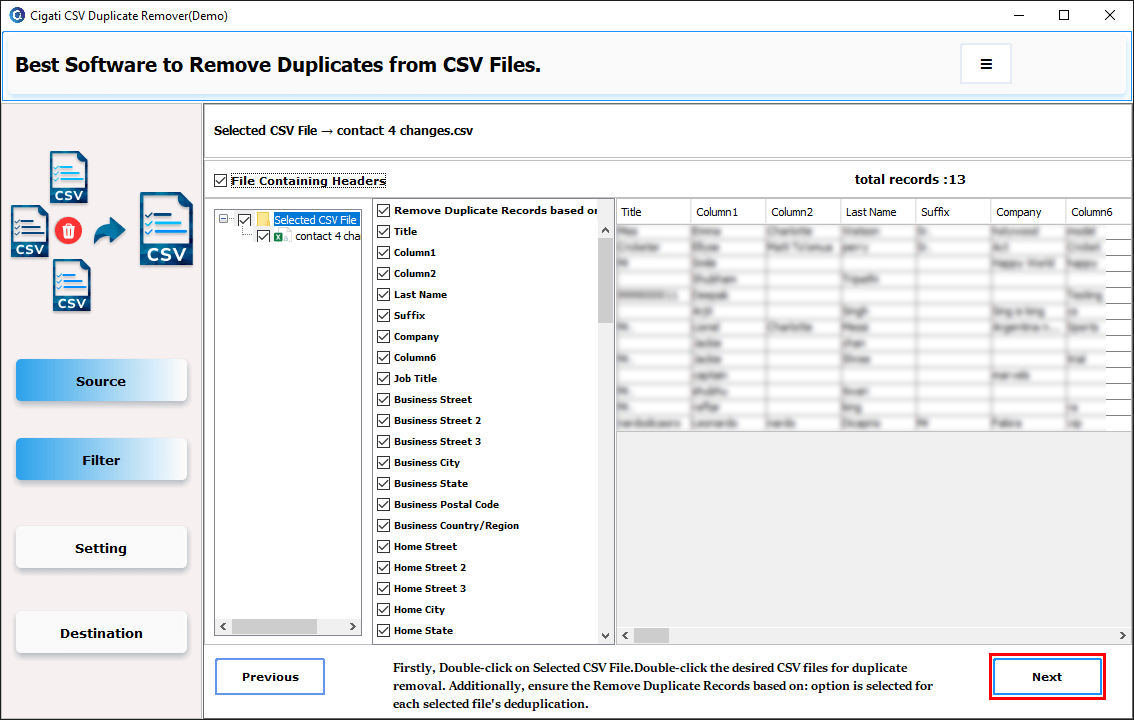The height and width of the screenshot is (720, 1134).
Task: Click the Previous button
Action: (270, 677)
